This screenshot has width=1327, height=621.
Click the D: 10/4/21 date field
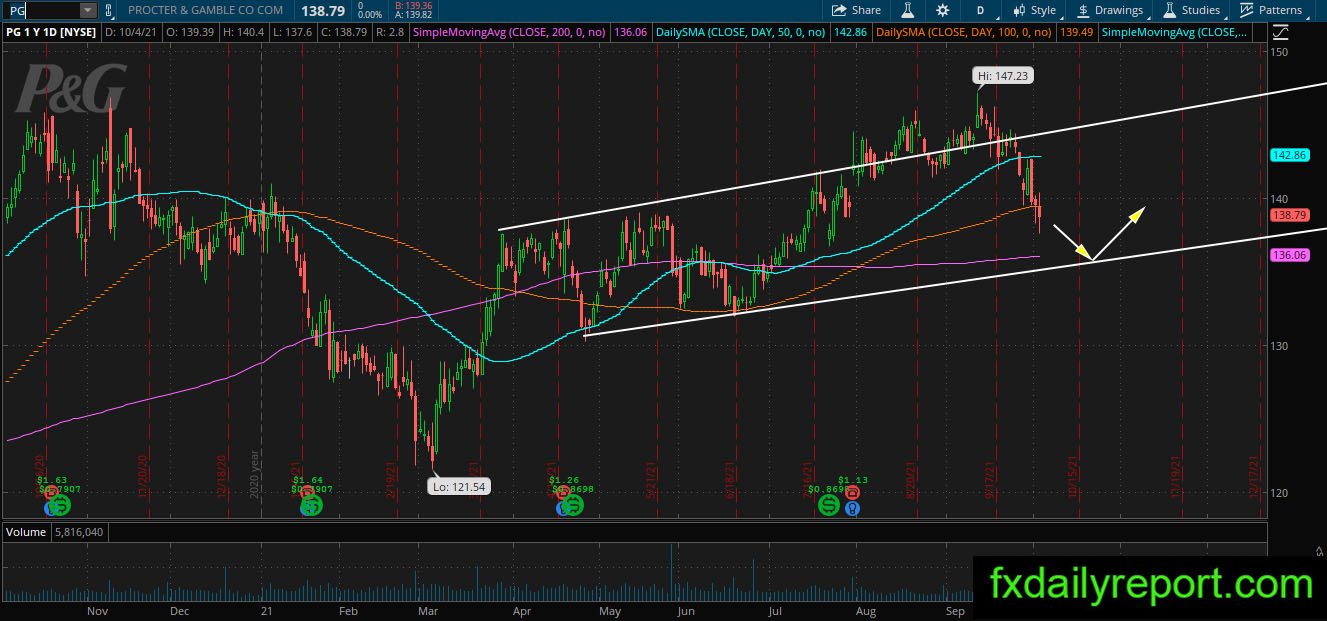tap(133, 33)
